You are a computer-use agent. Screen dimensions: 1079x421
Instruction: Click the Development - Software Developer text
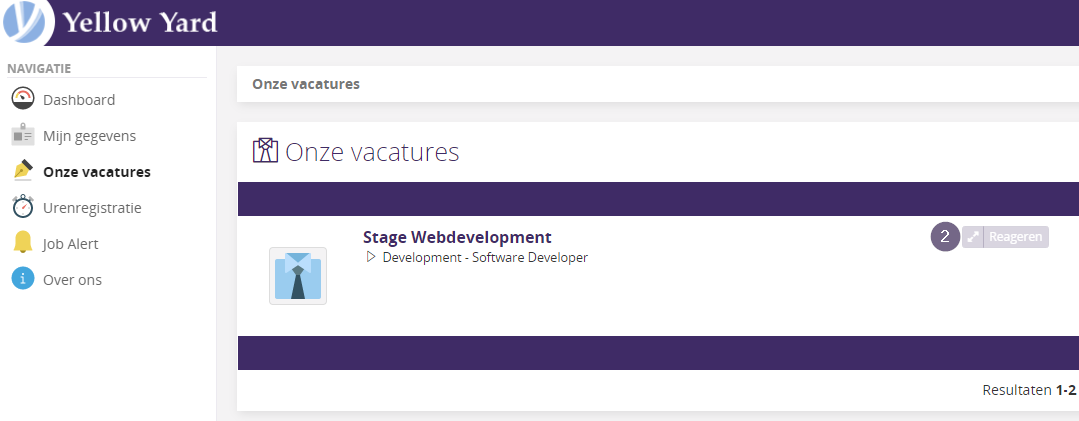(485, 257)
